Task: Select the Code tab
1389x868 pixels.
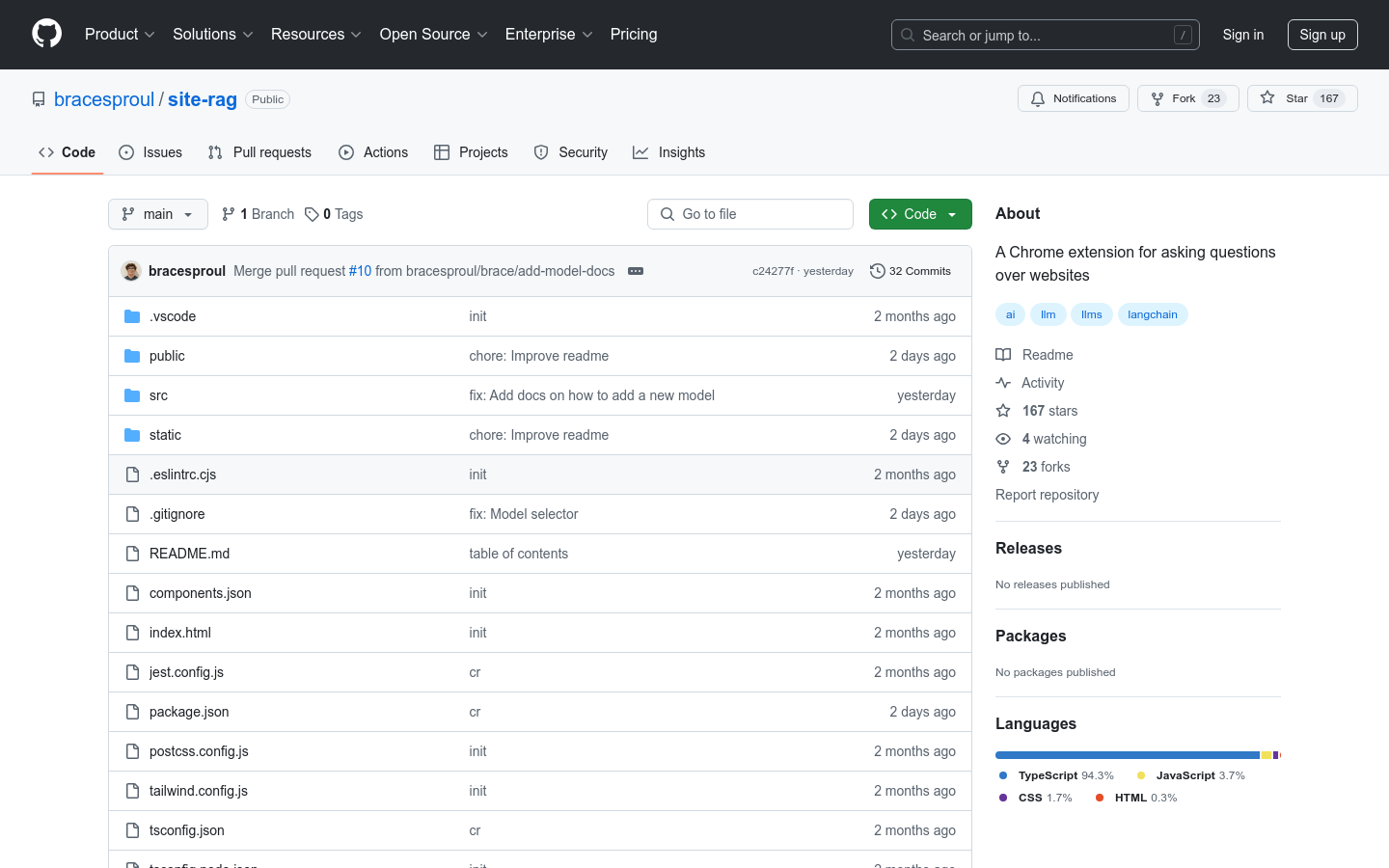Action: pyautogui.click(x=68, y=152)
